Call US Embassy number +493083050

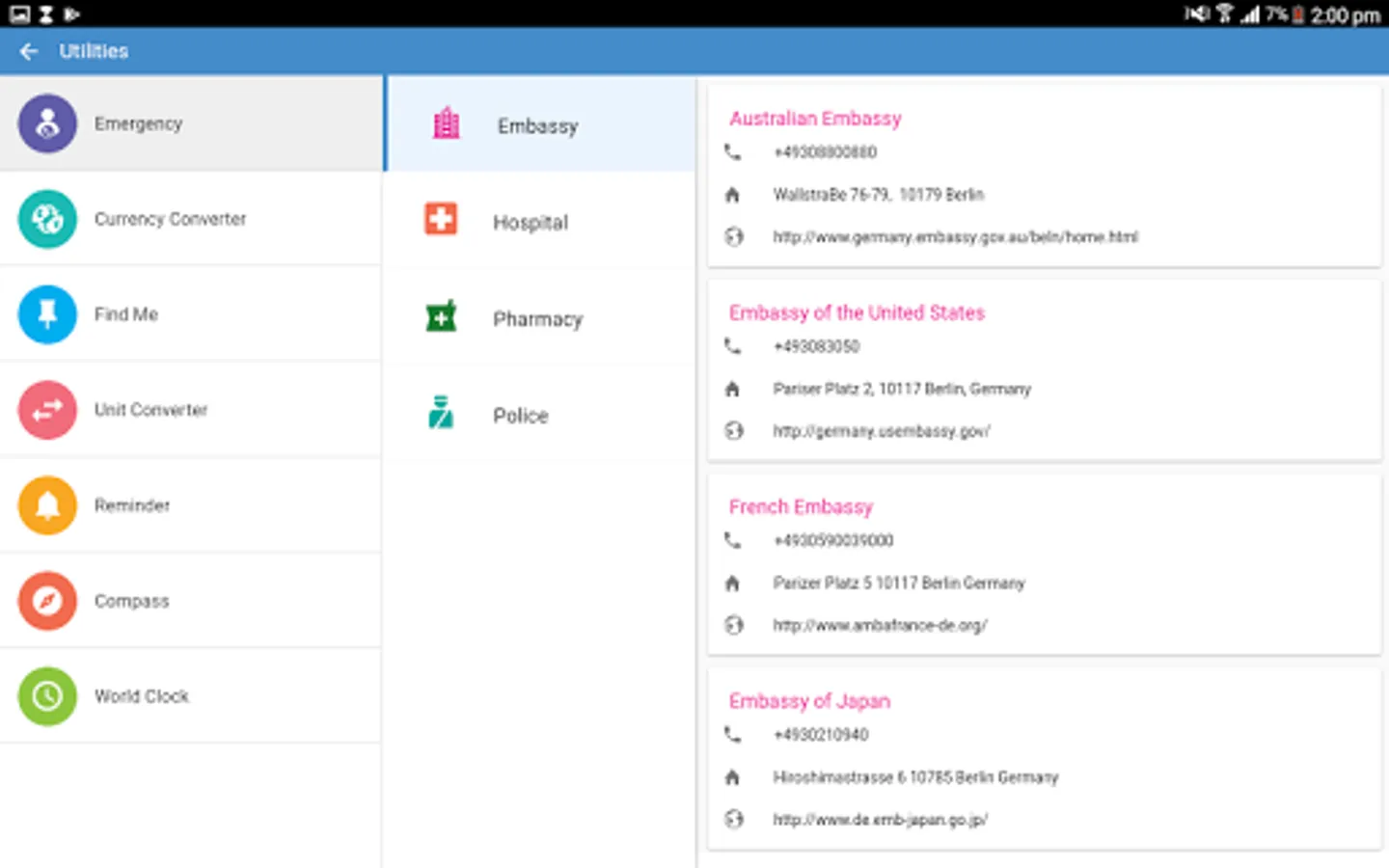pyautogui.click(x=816, y=346)
